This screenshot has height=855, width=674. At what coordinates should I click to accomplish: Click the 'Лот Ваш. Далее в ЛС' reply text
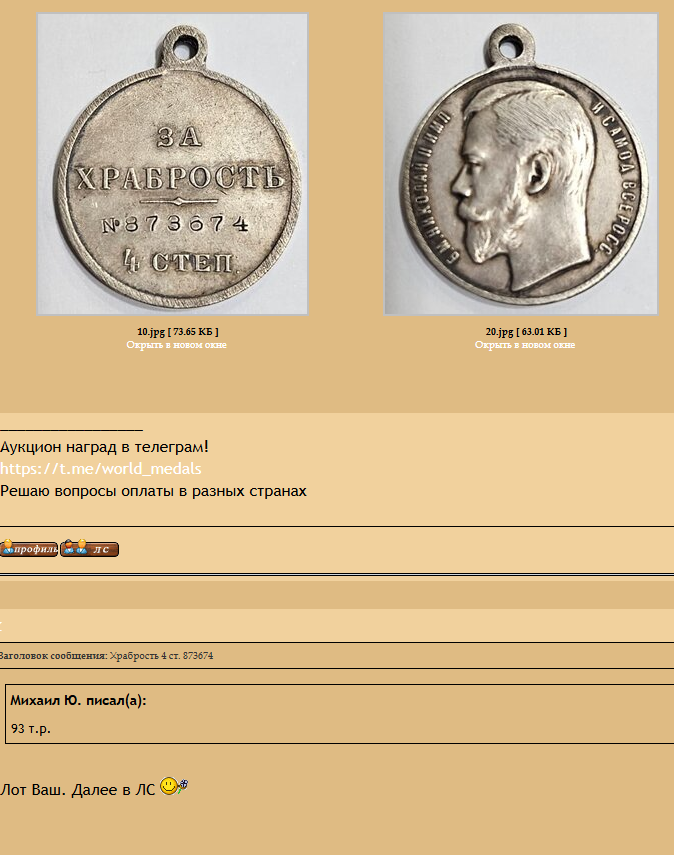pyautogui.click(x=77, y=790)
